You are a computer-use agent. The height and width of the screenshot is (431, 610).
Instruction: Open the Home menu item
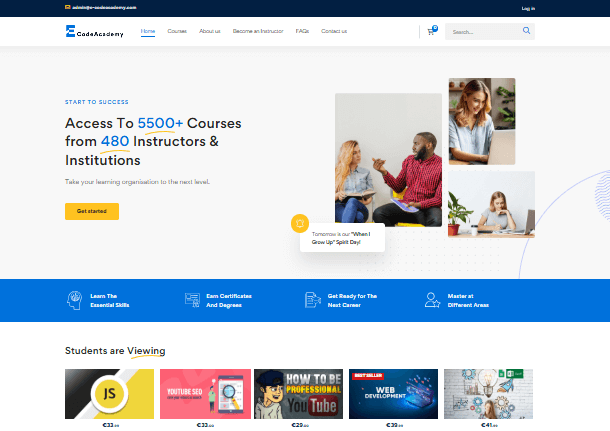pos(148,31)
